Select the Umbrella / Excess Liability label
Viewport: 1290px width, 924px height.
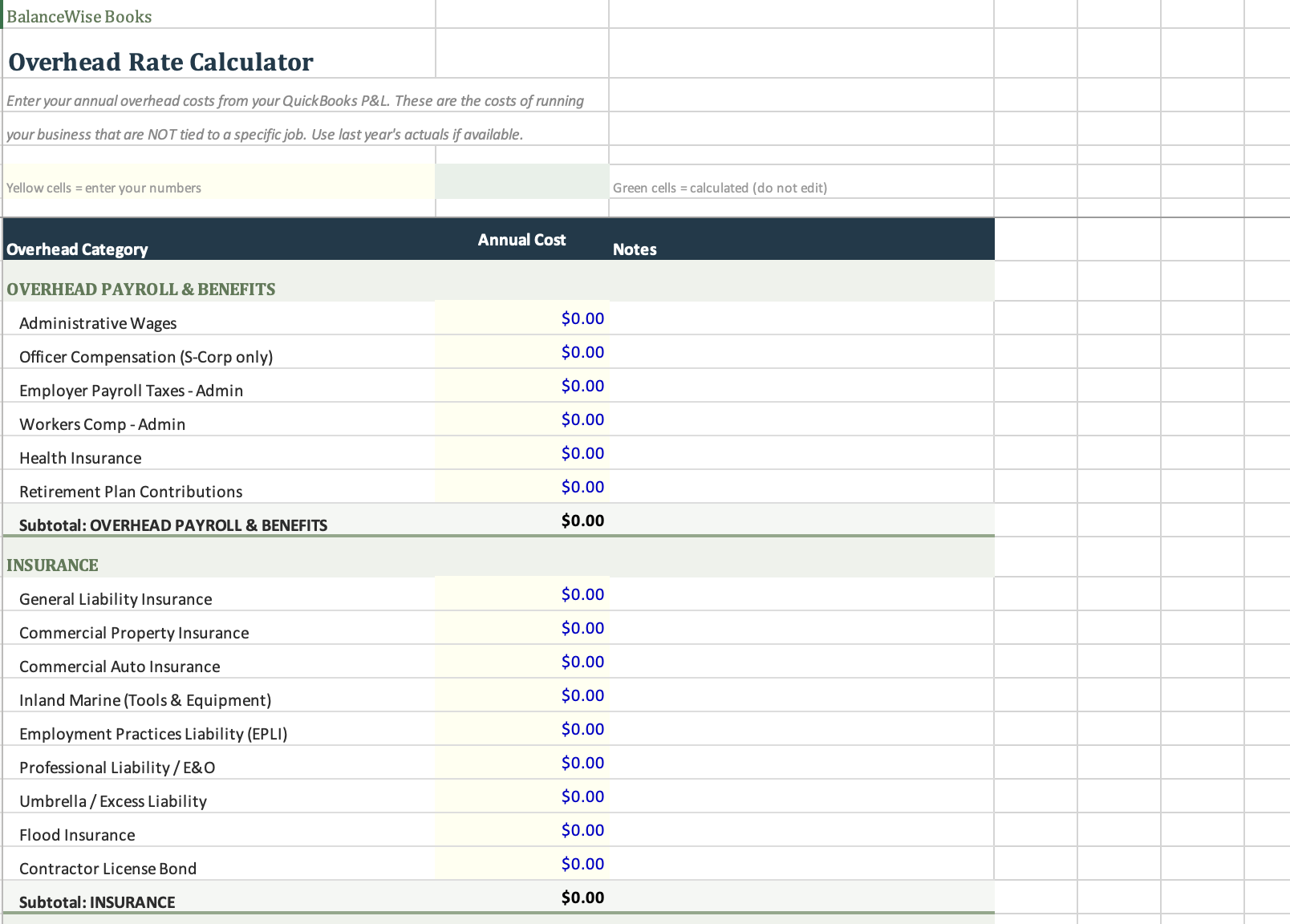tap(113, 801)
